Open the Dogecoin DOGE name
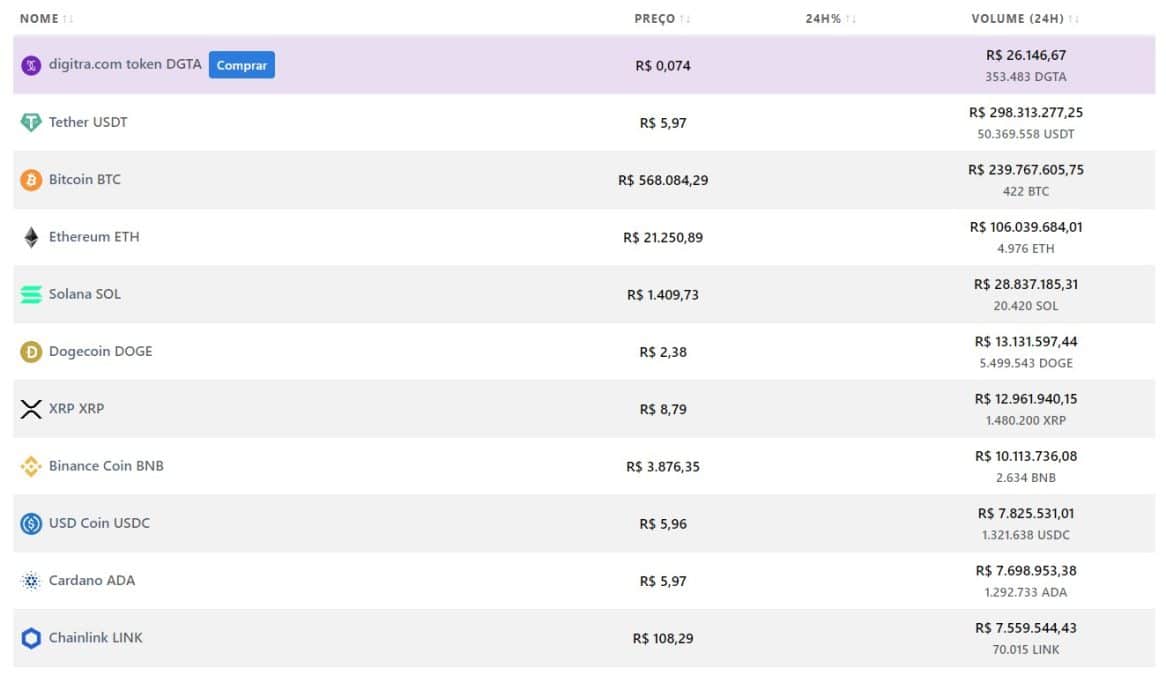The image size is (1166, 675). pyautogui.click(x=100, y=351)
